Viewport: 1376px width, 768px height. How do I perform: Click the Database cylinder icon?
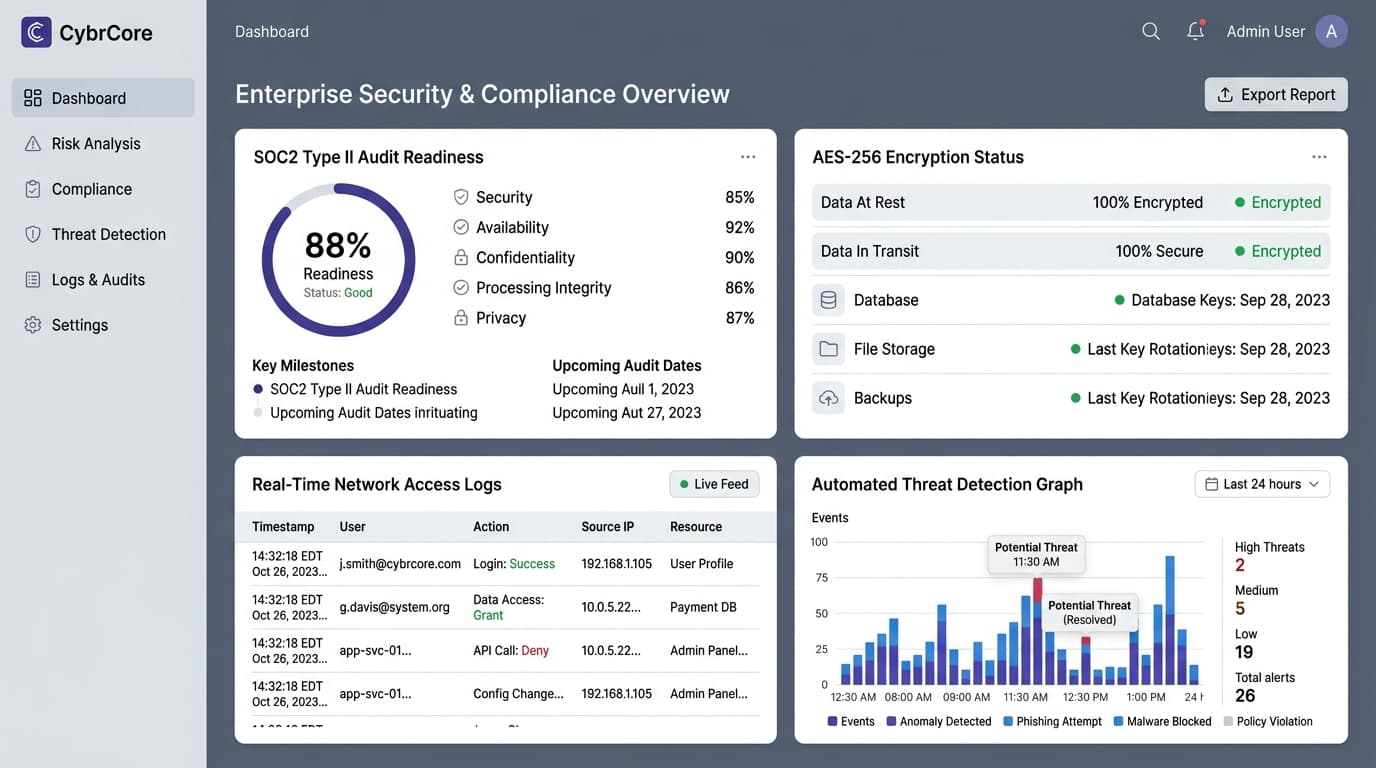[828, 300]
